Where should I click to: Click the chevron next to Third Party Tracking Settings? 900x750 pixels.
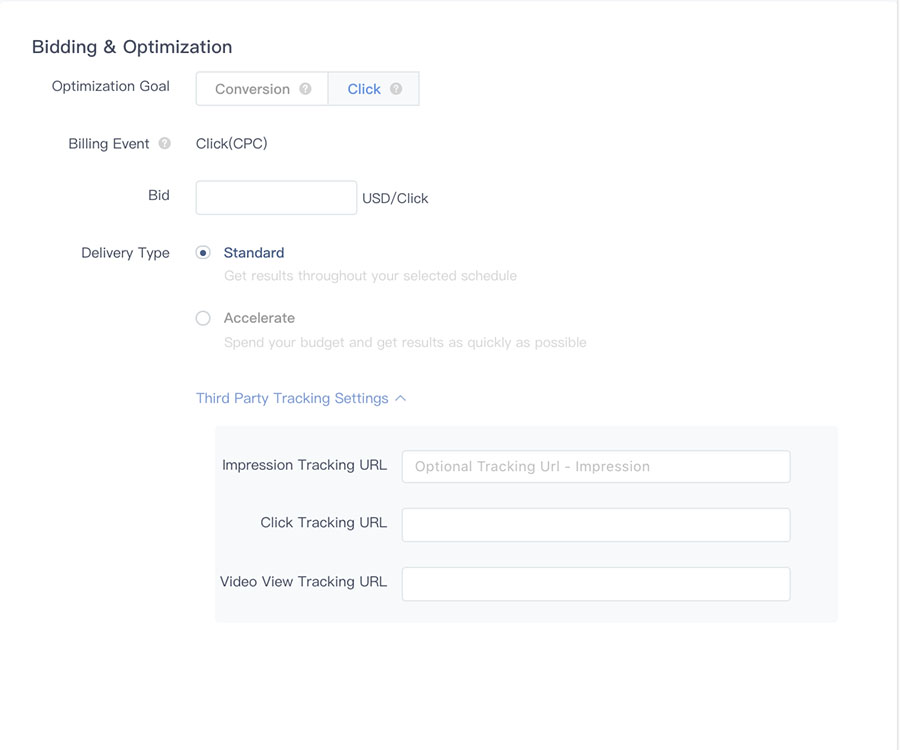pos(400,397)
